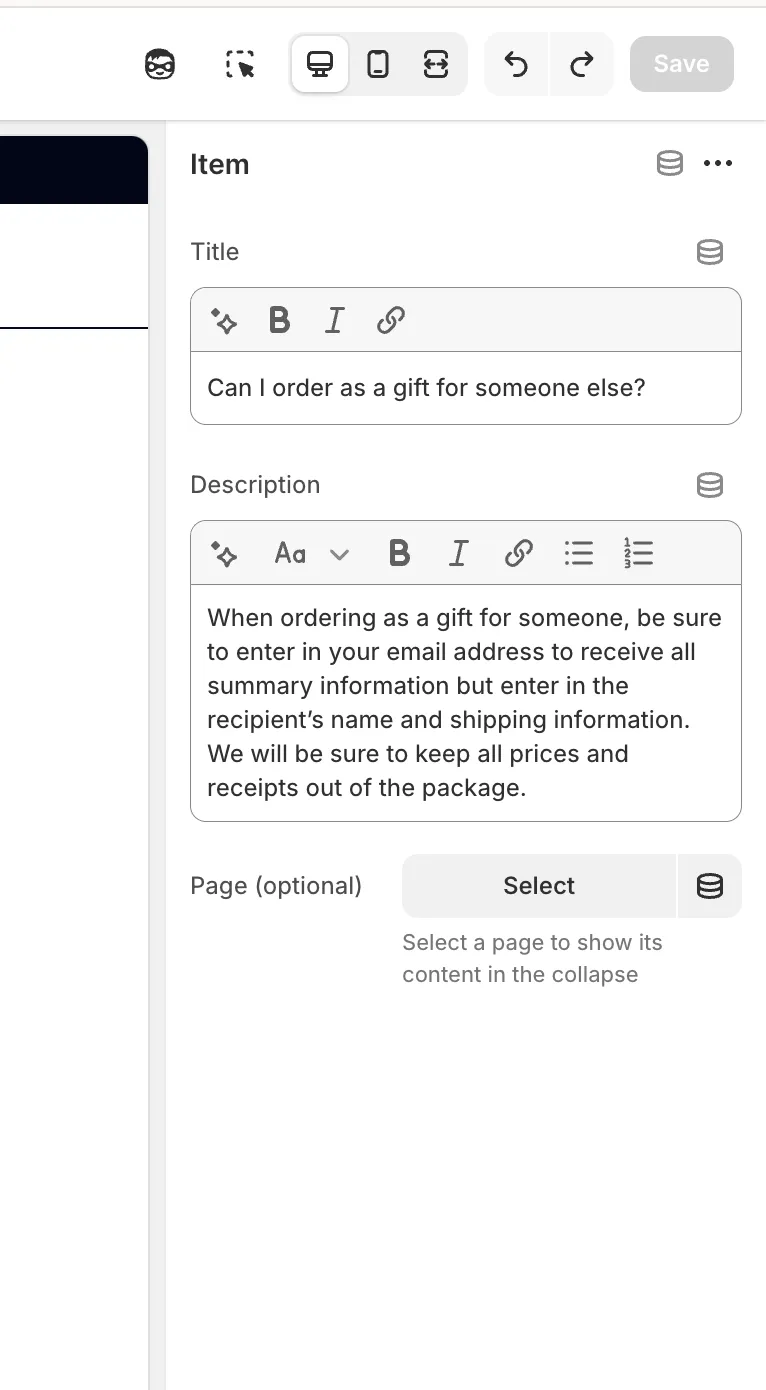Click the database icon next to Page optional

tap(710, 886)
